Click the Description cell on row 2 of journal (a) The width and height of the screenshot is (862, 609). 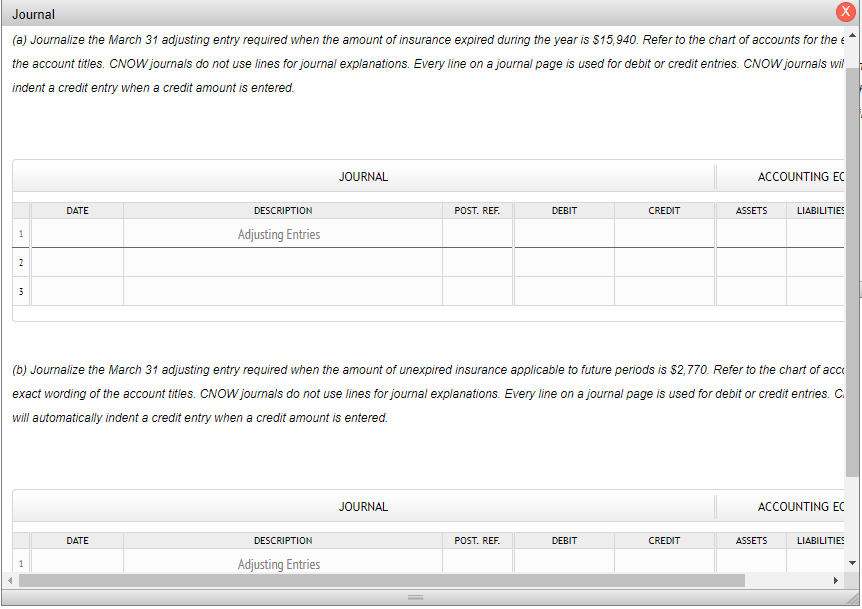[283, 262]
